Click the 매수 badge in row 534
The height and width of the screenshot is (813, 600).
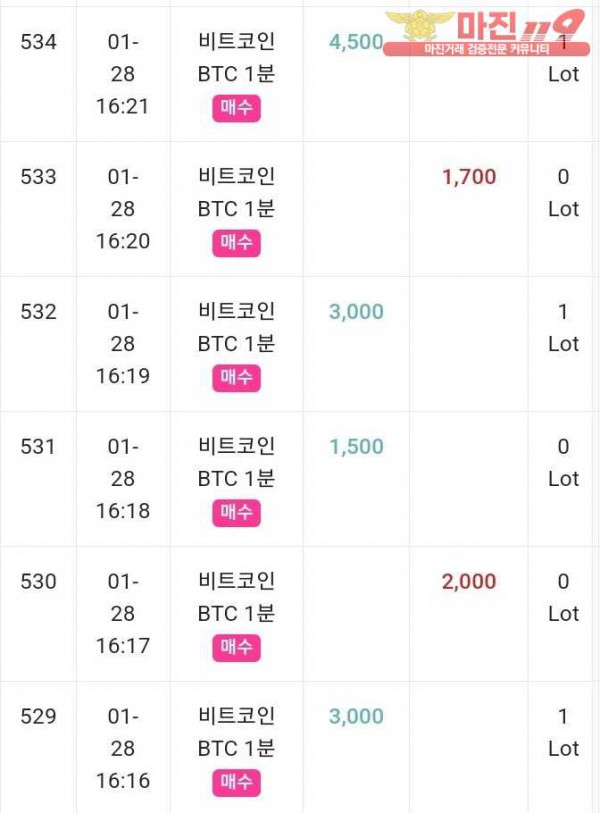click(236, 108)
